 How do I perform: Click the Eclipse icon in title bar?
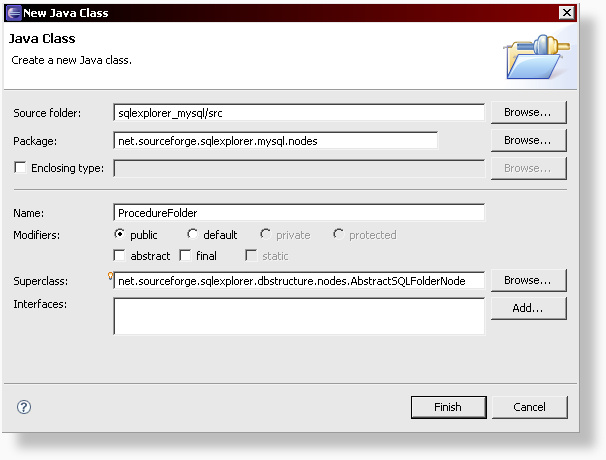click(14, 13)
